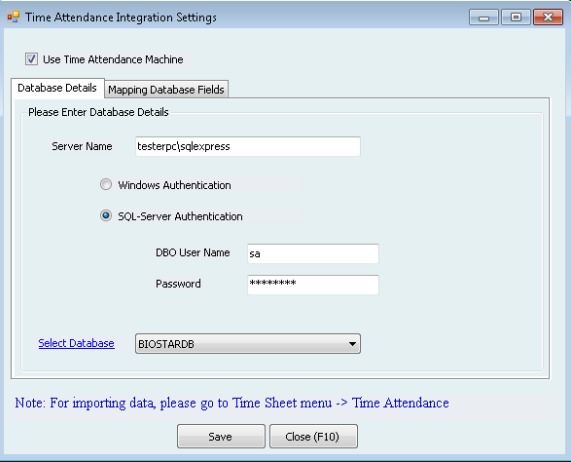Click the dropdown arrow beside BIOSTARDB

pos(352,344)
